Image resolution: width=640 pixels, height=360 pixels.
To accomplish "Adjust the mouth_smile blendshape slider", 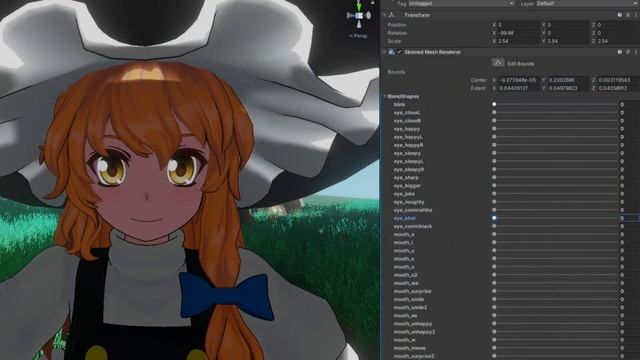I will pyautogui.click(x=555, y=299).
